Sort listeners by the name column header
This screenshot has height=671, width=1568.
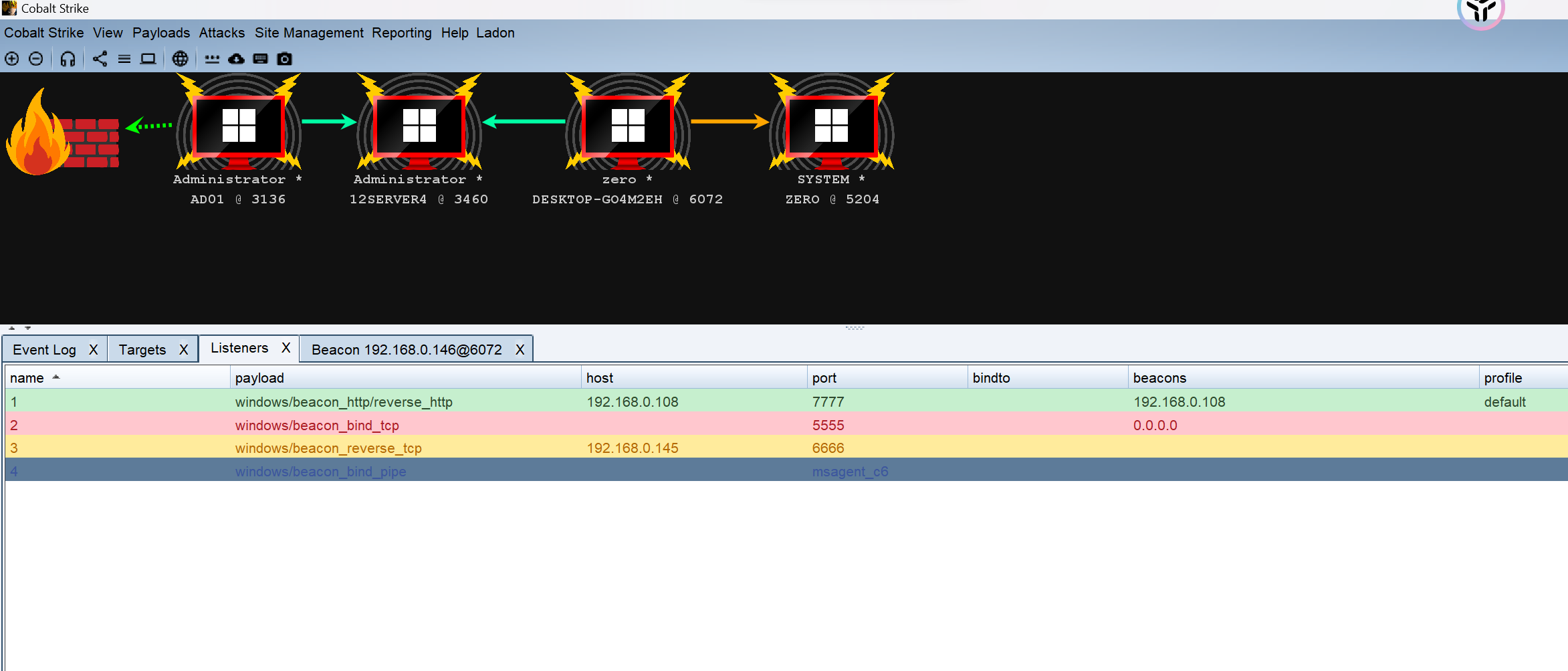tap(27, 378)
